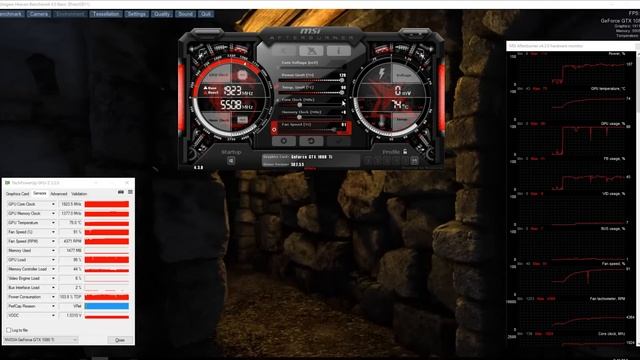Click the crossed-tools logo button in Afterburner

point(311,51)
